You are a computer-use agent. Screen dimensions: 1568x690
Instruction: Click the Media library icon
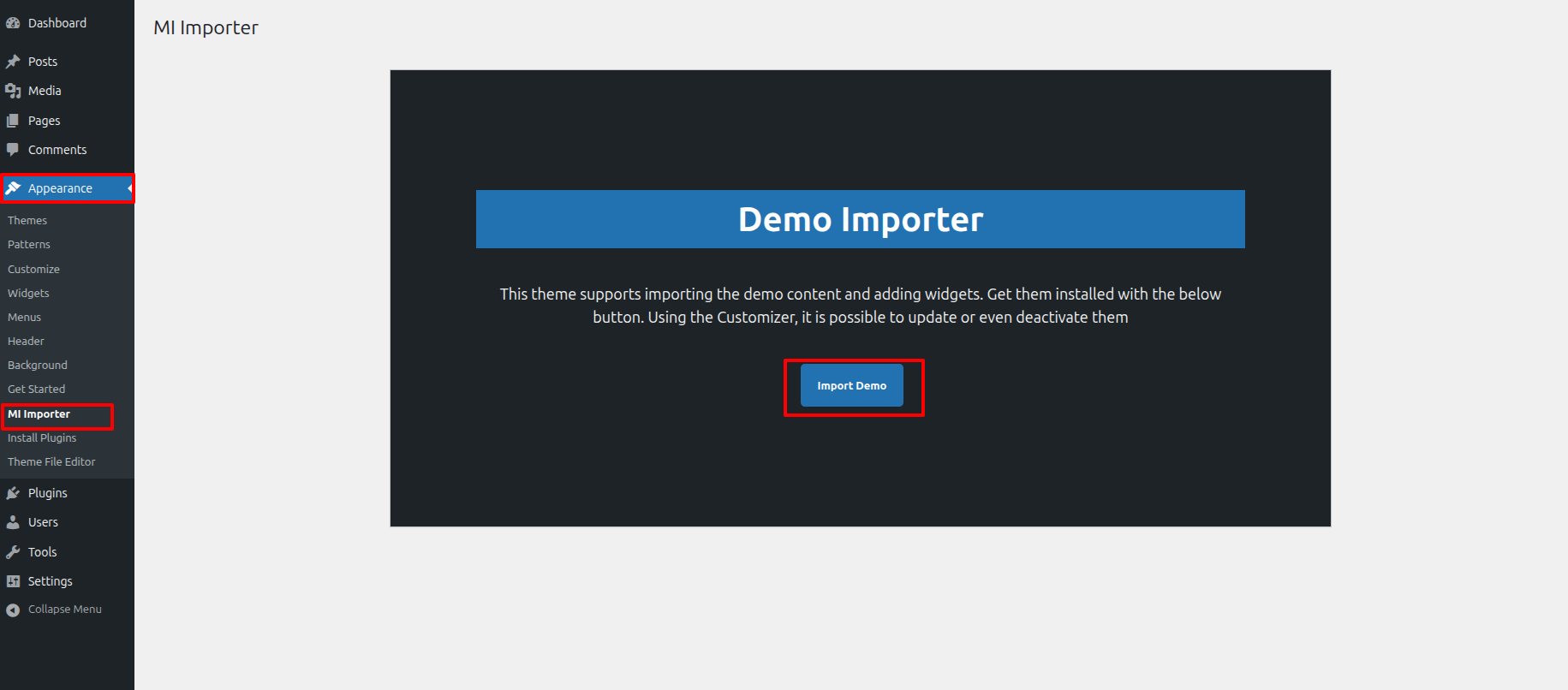13,91
